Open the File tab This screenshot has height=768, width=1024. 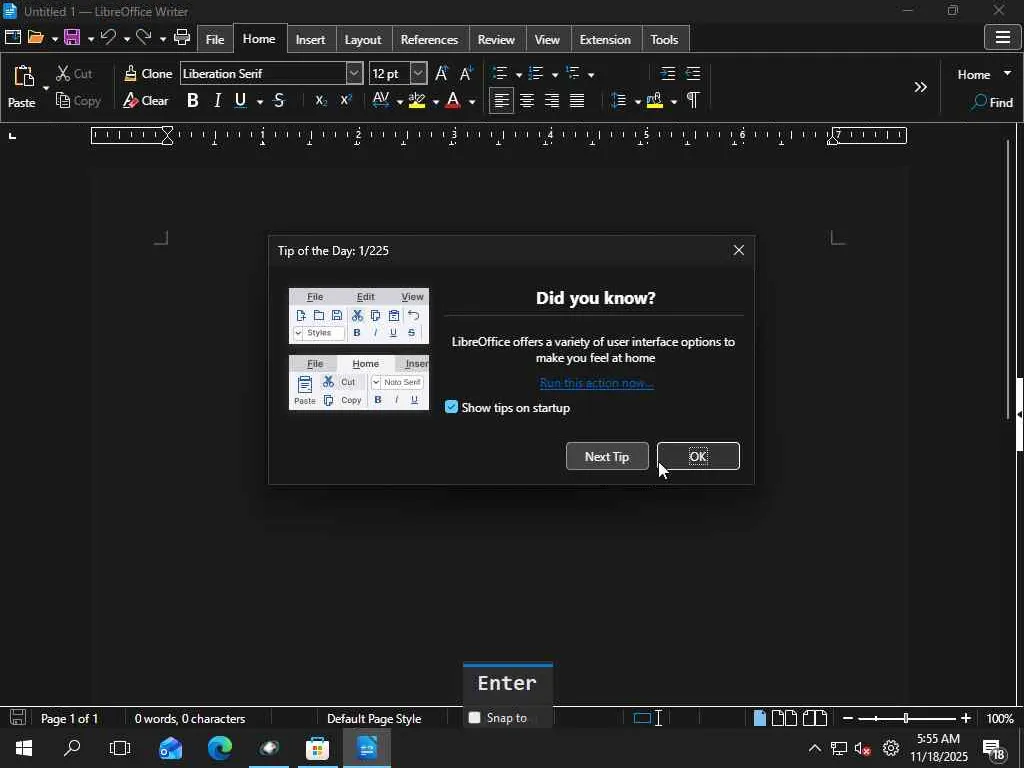point(215,39)
